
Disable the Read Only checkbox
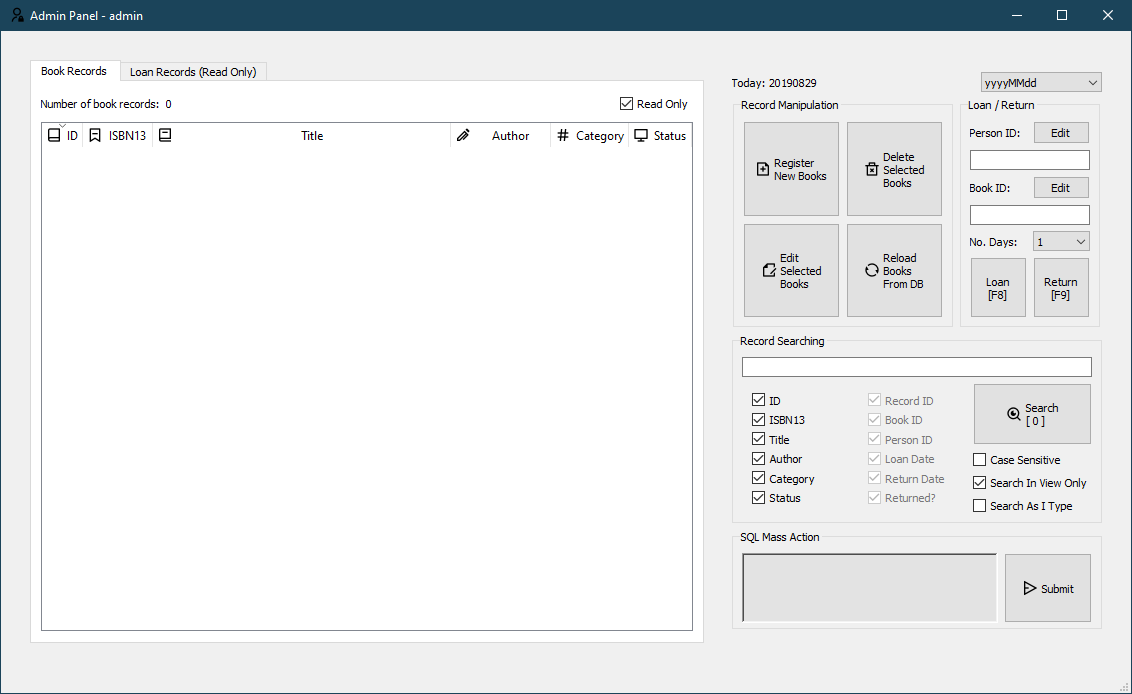click(x=626, y=103)
